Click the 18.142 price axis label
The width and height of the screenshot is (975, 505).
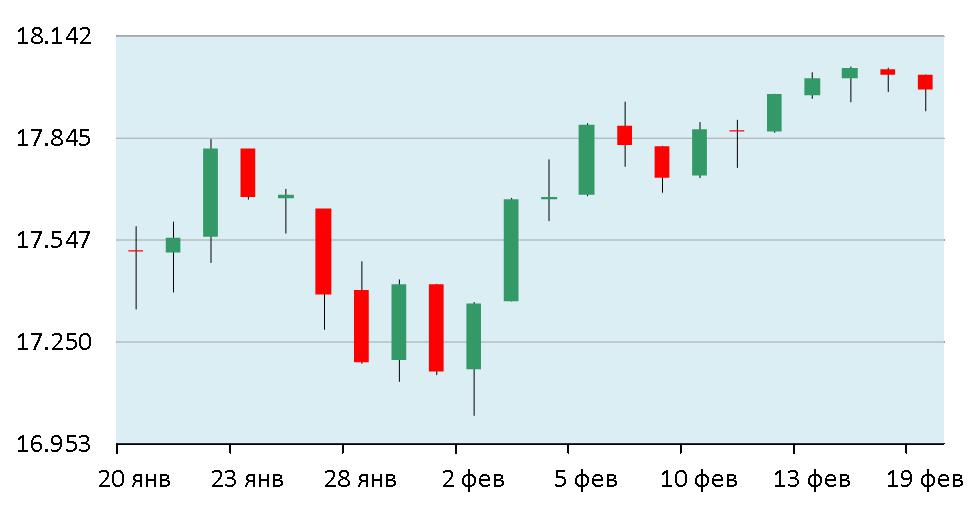pyautogui.click(x=53, y=37)
